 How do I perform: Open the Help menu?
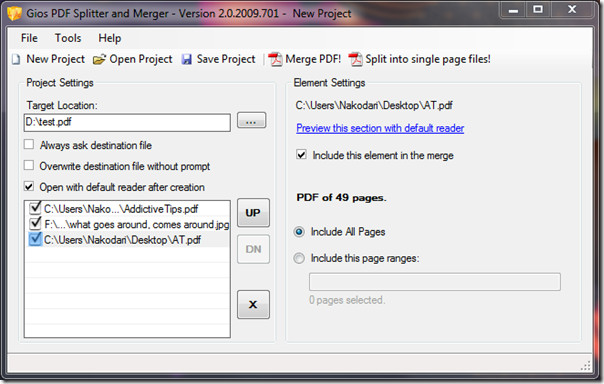109,38
